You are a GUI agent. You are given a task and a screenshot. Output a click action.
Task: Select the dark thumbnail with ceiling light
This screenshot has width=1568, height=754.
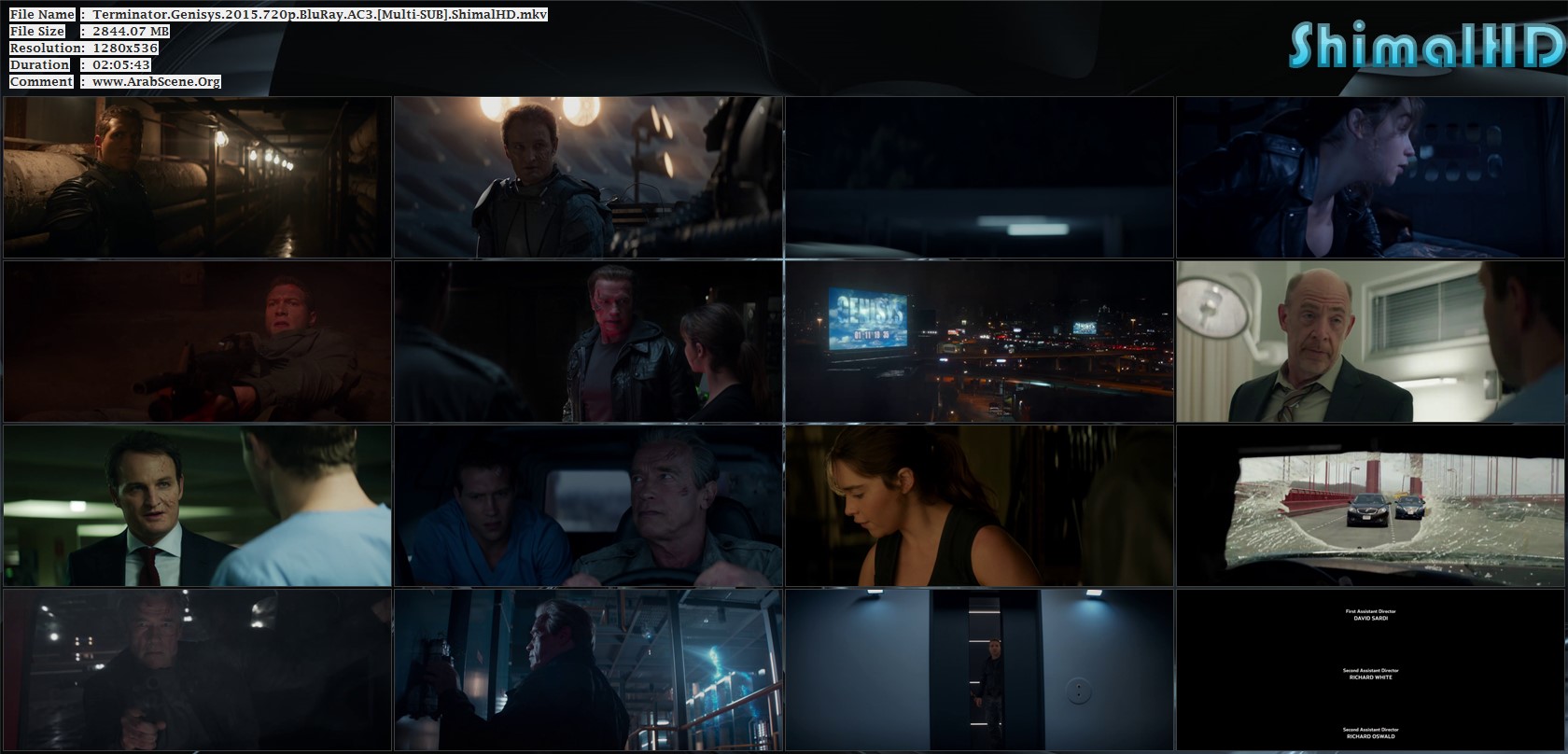(x=978, y=177)
